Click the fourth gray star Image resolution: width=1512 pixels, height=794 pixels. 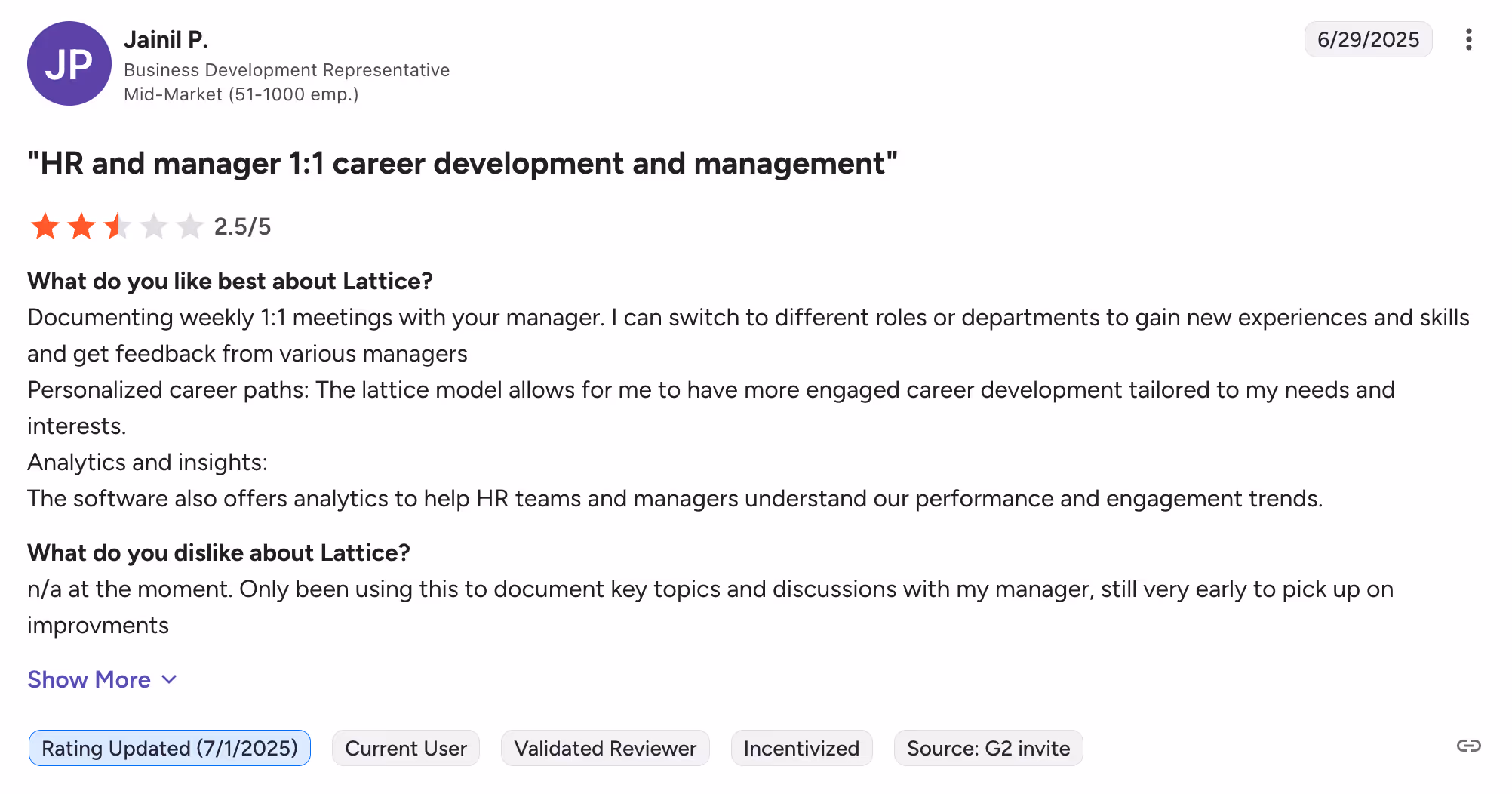click(154, 226)
